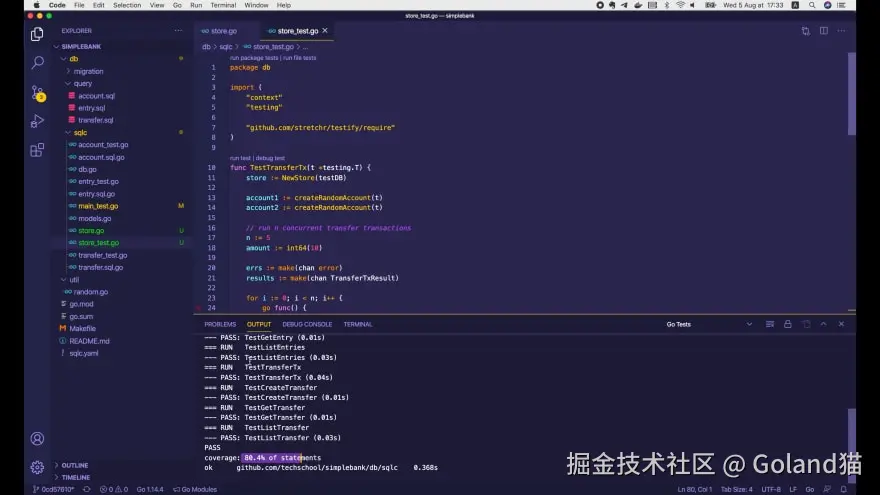The width and height of the screenshot is (880, 495).
Task: Open the Search view in activity bar
Action: (x=37, y=62)
